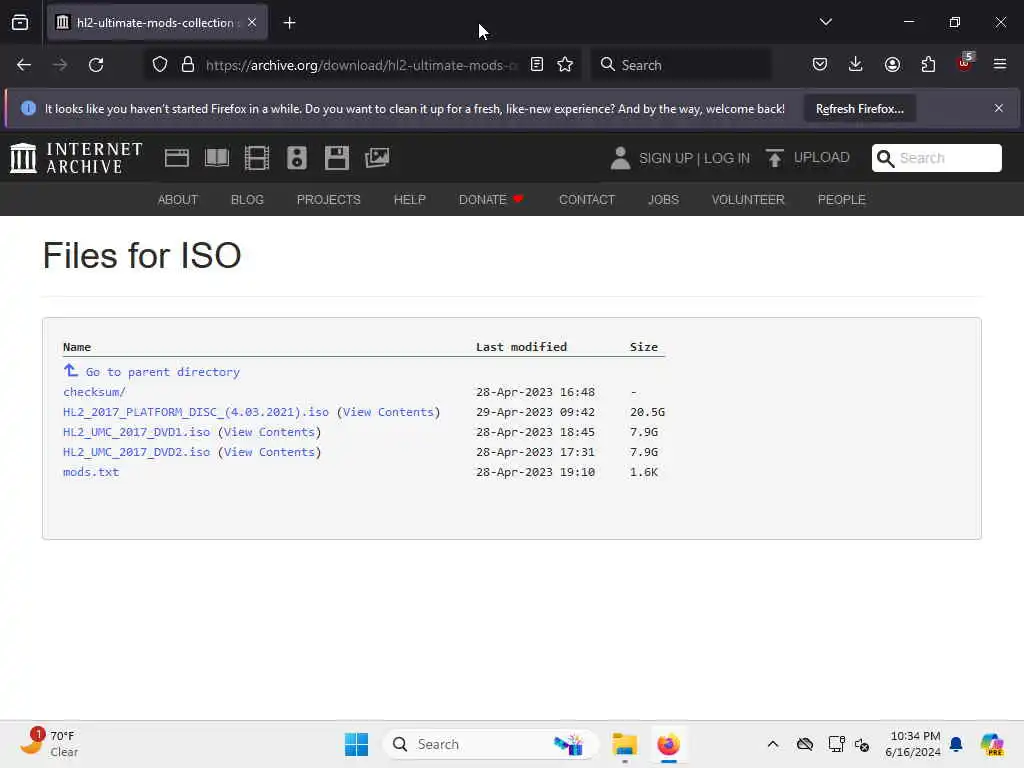
Task: Click the Firefox taskbar icon
Action: click(668, 744)
